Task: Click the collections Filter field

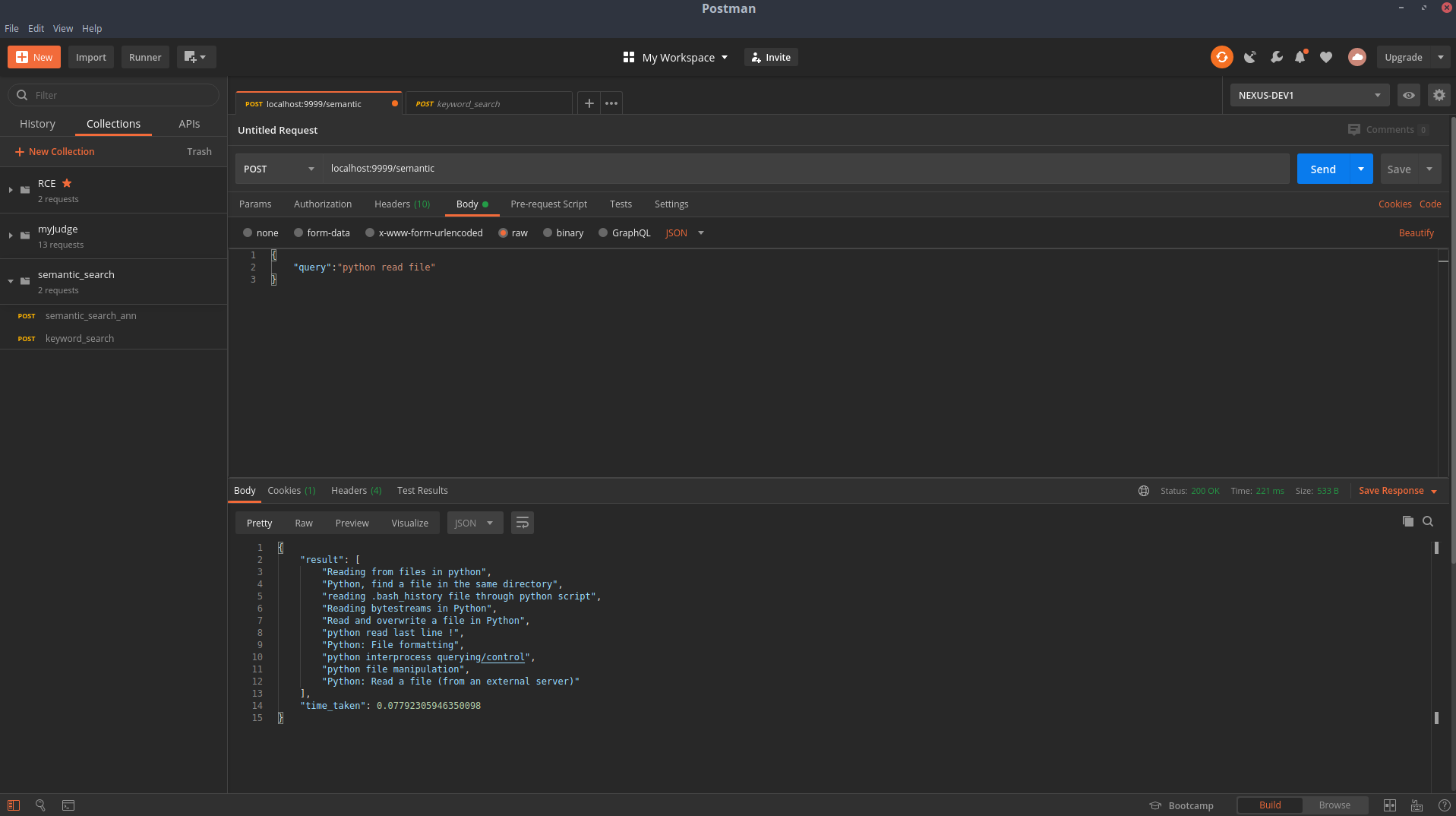Action: pos(114,95)
